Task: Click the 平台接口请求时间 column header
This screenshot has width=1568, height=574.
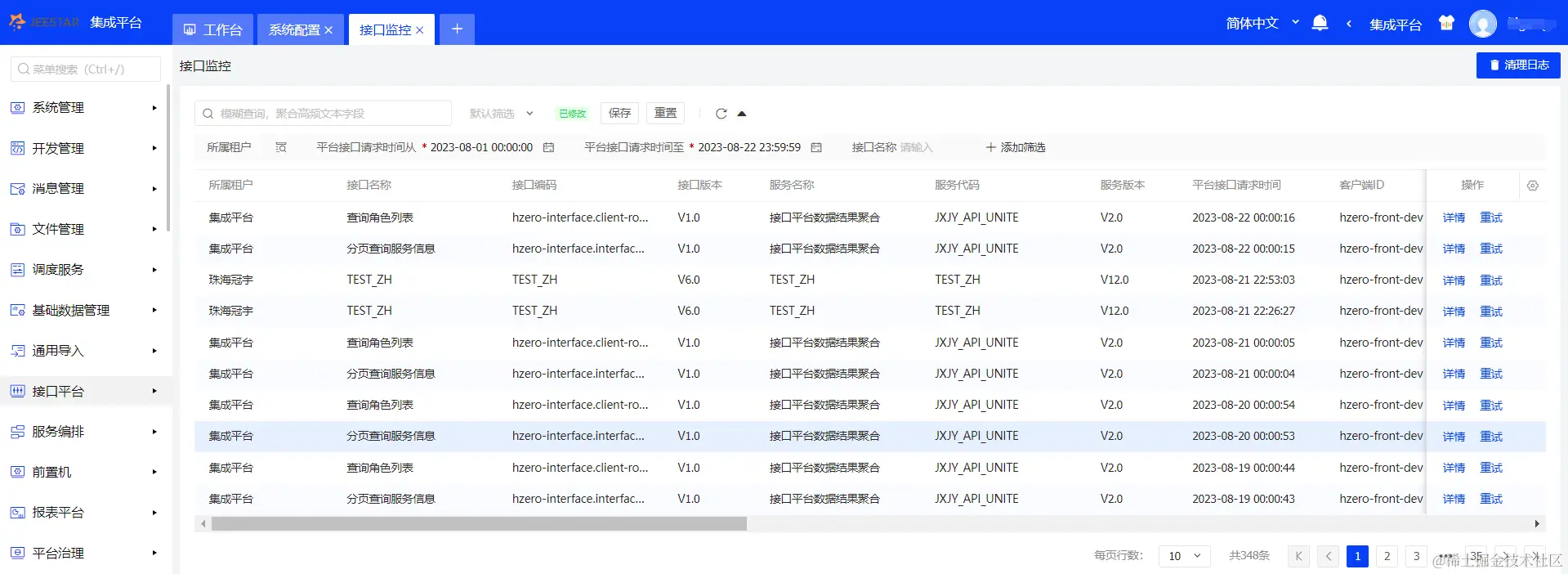Action: tap(1236, 185)
